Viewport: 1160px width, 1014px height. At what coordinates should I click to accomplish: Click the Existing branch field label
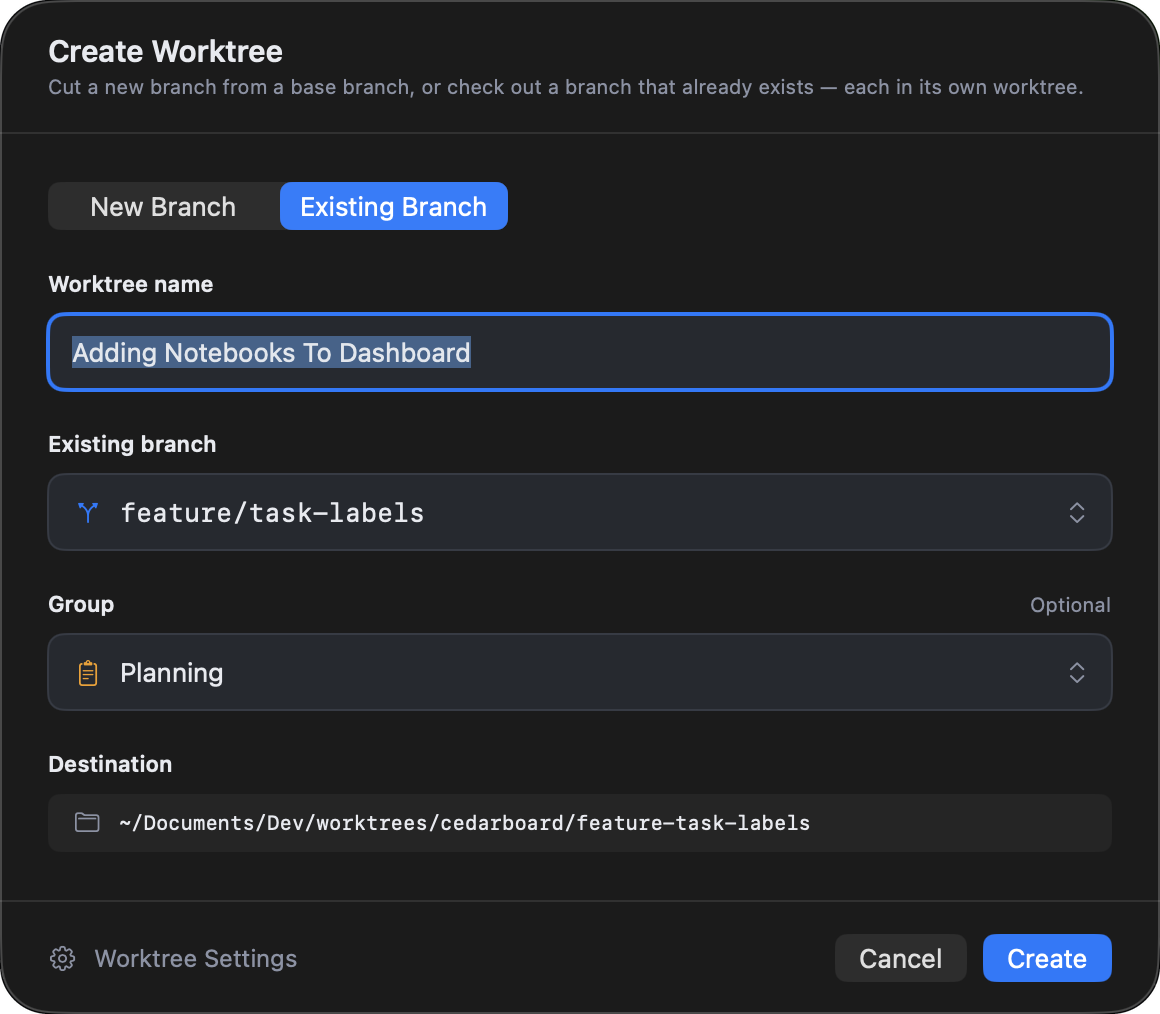[x=132, y=444]
